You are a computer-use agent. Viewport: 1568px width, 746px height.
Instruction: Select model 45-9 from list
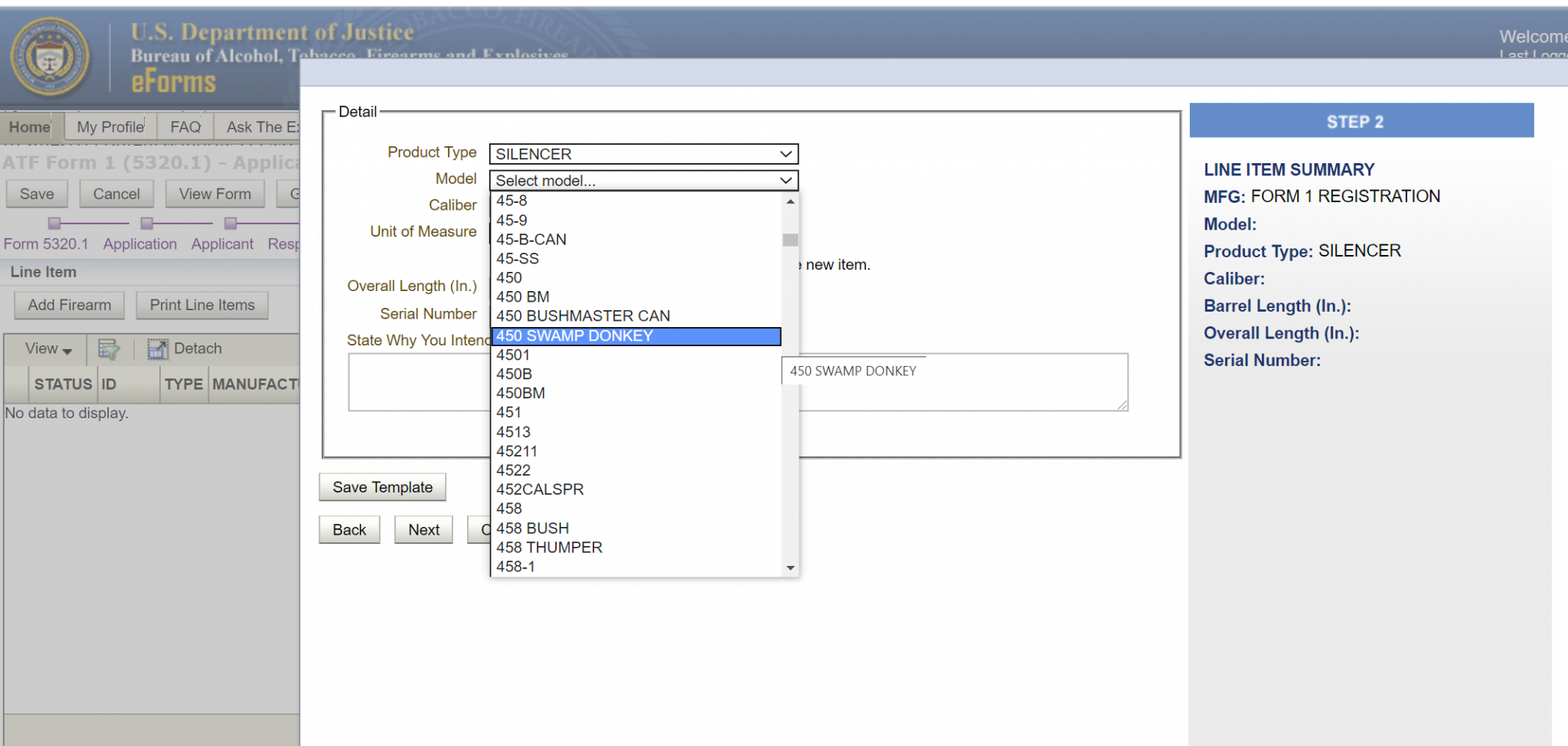(x=635, y=221)
